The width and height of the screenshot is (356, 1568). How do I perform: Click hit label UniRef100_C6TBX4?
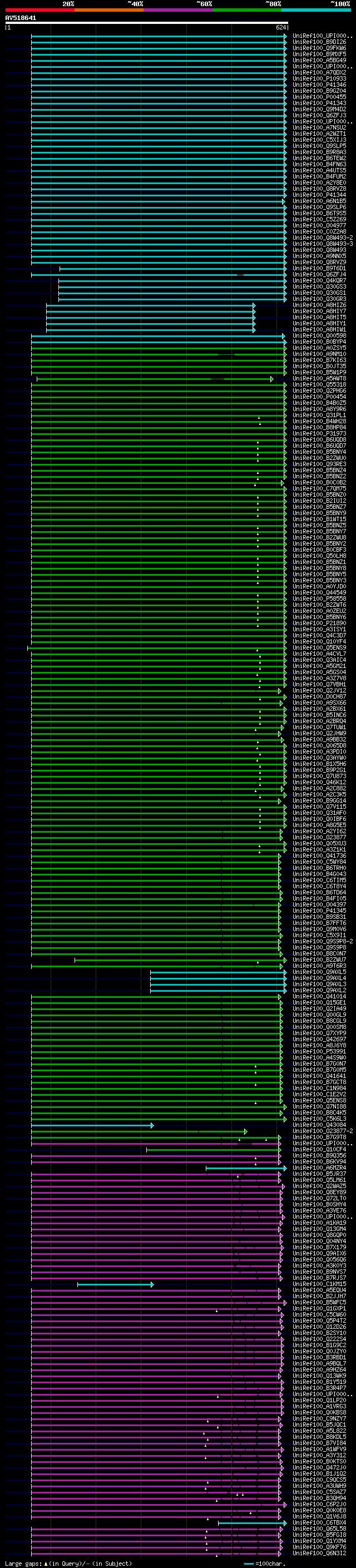(x=319, y=1523)
